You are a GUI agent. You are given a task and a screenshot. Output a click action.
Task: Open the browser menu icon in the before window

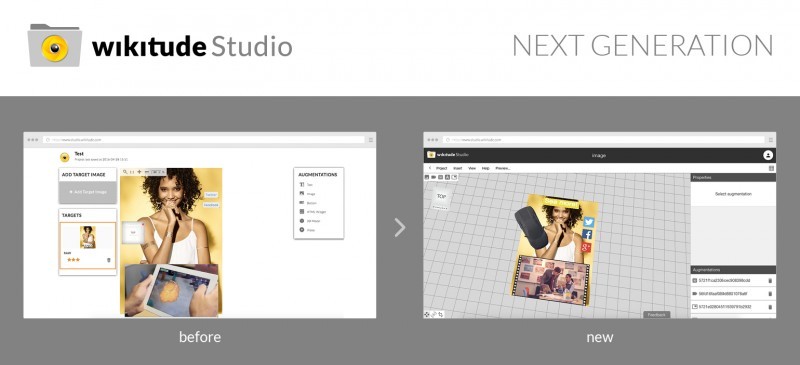tap(371, 139)
